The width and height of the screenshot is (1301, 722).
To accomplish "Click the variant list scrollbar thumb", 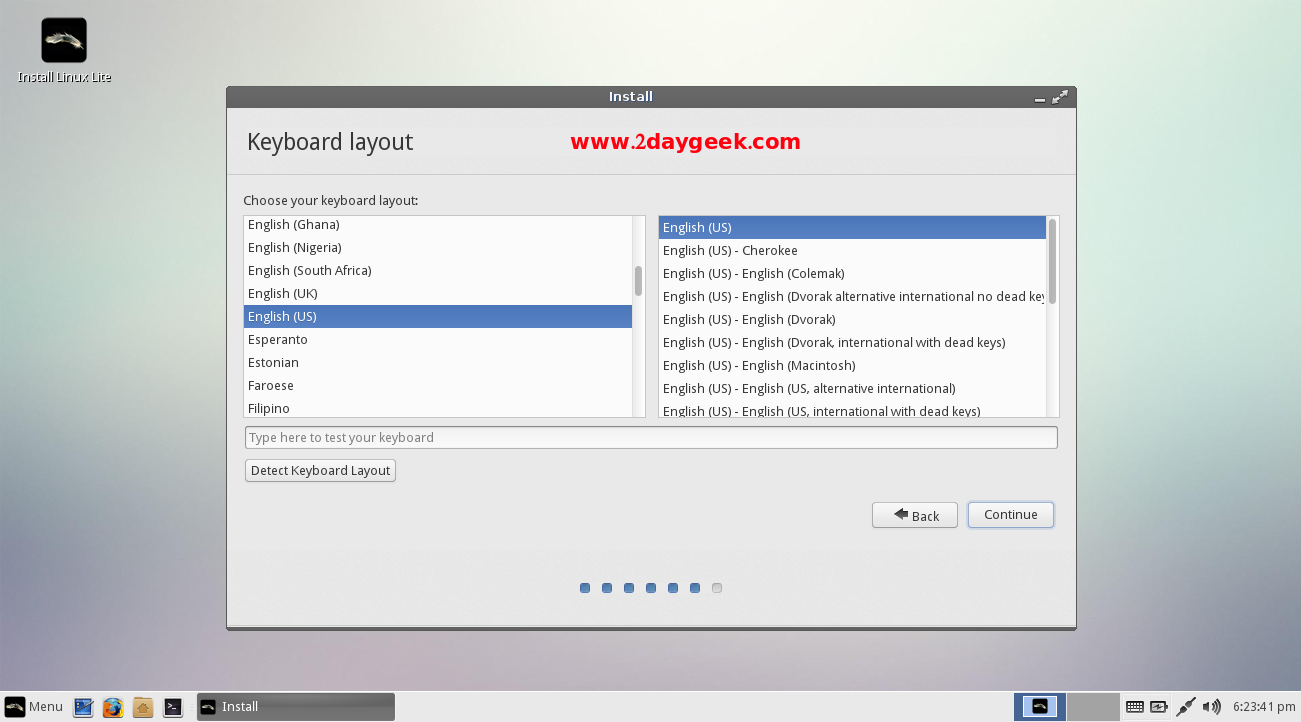I will [x=1052, y=260].
